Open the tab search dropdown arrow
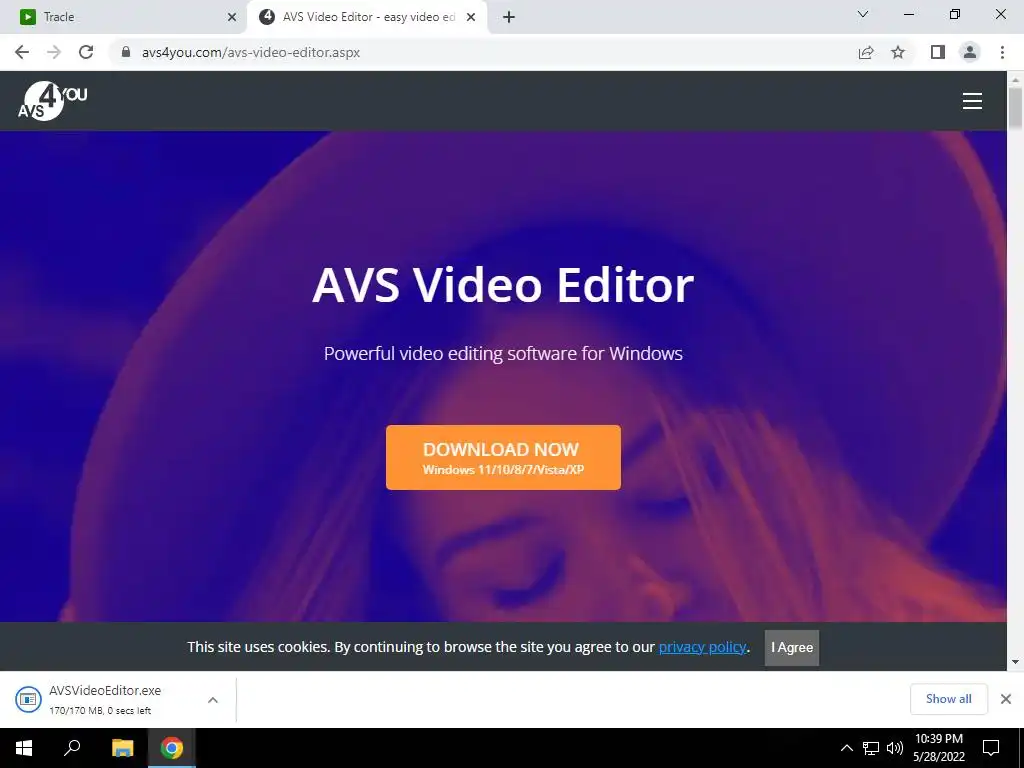This screenshot has width=1024, height=768. tap(863, 14)
